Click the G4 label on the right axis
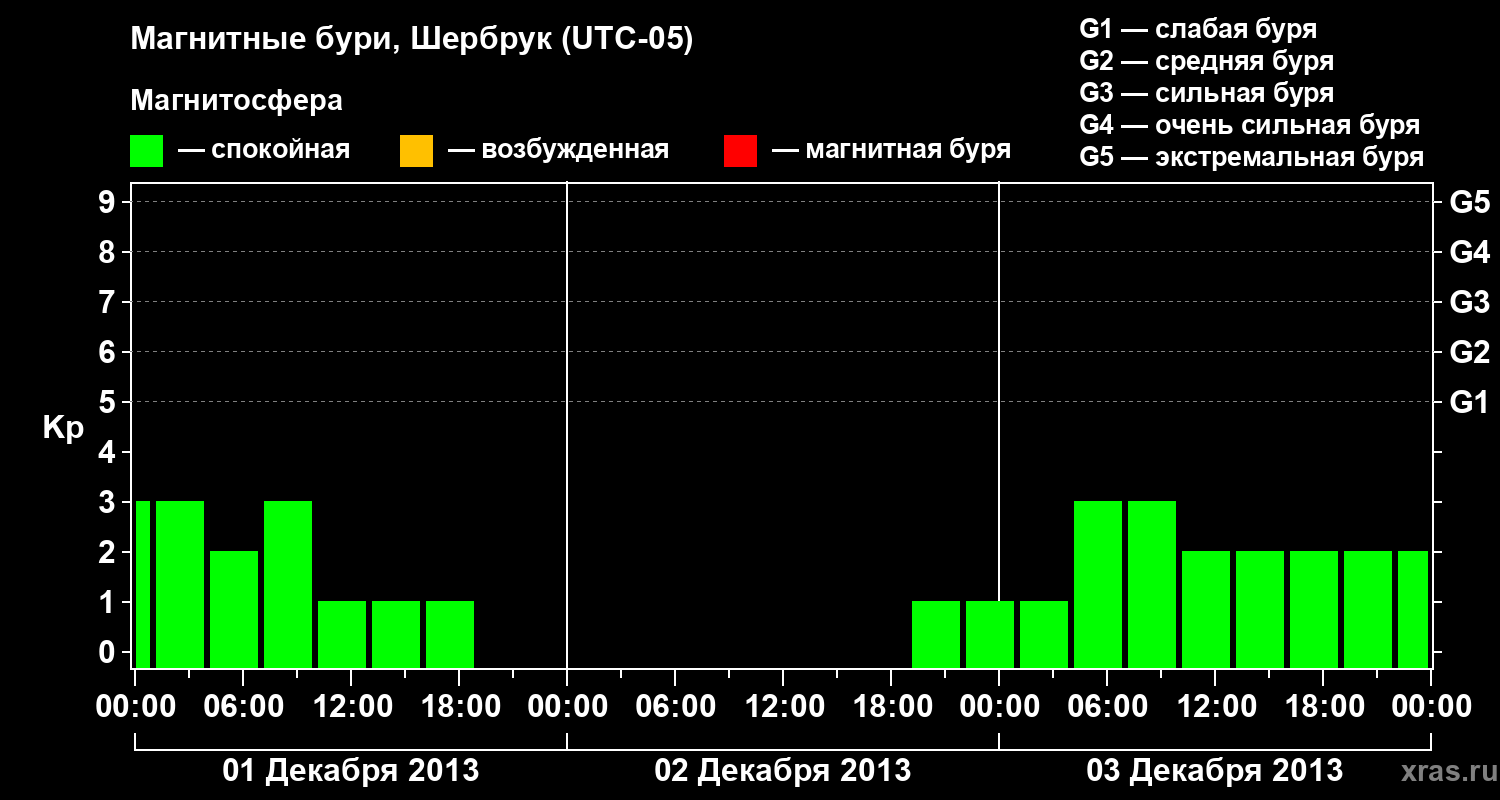Image resolution: width=1500 pixels, height=800 pixels. [1470, 252]
